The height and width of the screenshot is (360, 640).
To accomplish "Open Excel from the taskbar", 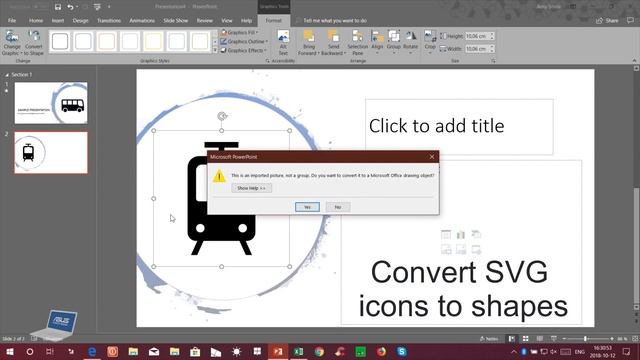I will click(x=298, y=351).
